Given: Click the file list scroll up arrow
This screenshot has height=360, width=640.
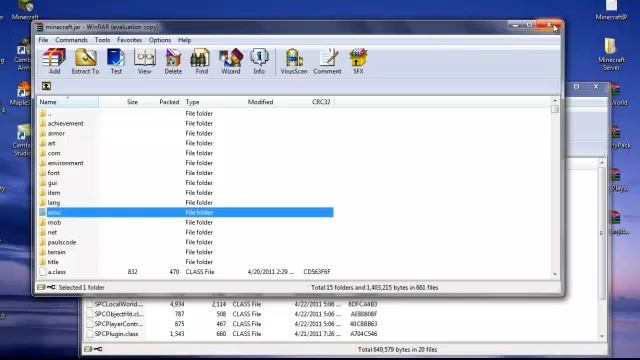Looking at the screenshot, I should click(555, 100).
